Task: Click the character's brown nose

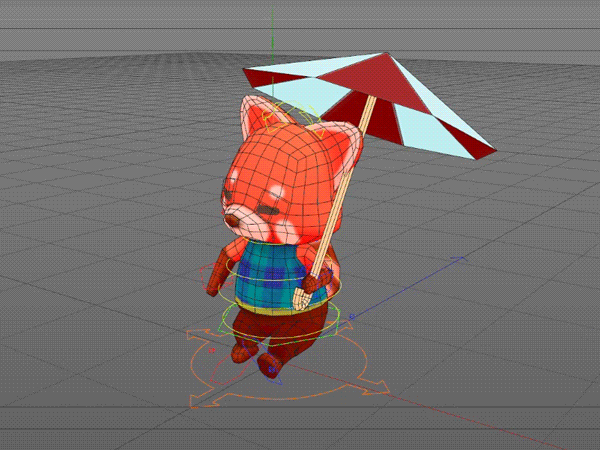Action: pos(231,220)
